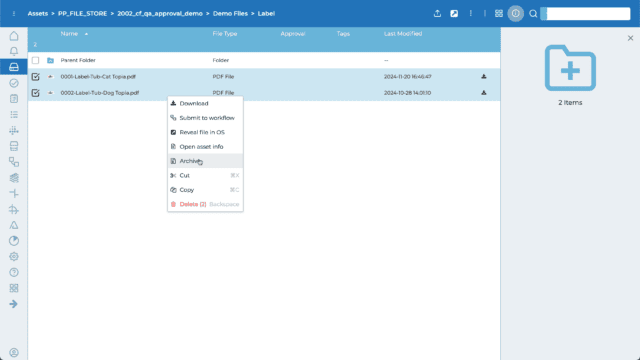Image resolution: width=640 pixels, height=360 pixels.
Task: Open help question mark in sidebar
Action: point(14,272)
